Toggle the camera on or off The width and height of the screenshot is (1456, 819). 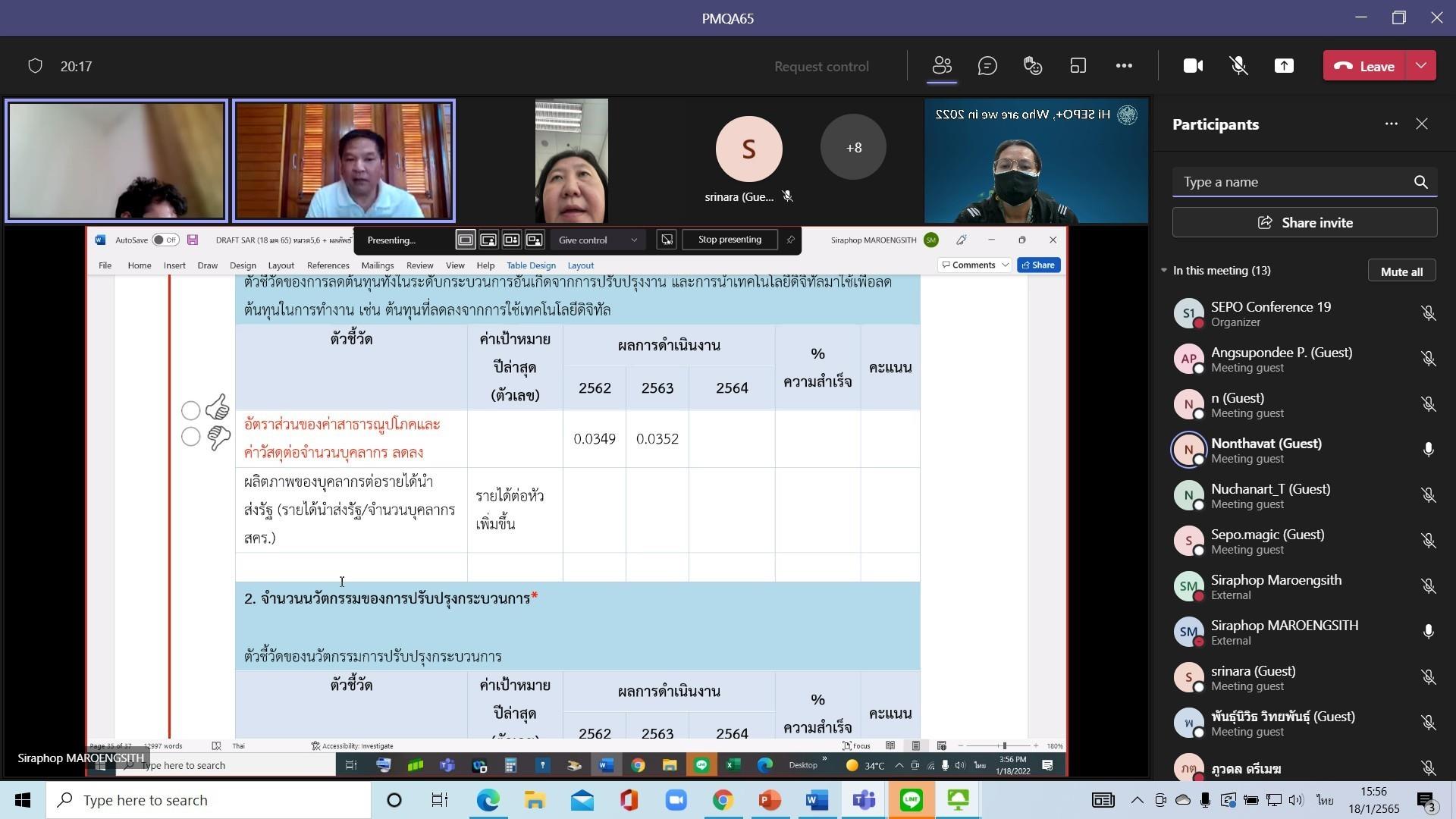[1193, 66]
